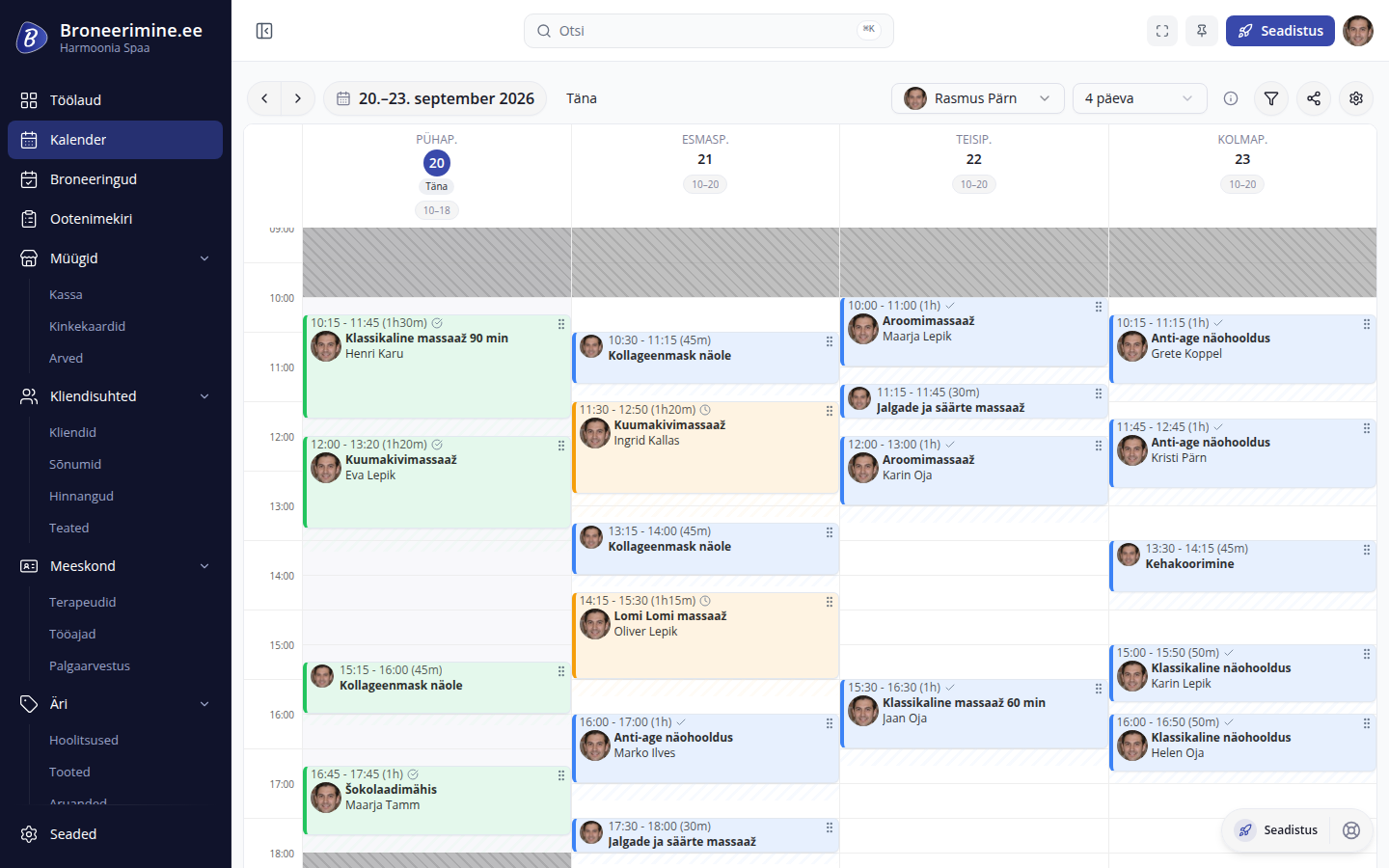Collapse the Müügid section
Viewport: 1389px width, 868px height.
point(204,258)
